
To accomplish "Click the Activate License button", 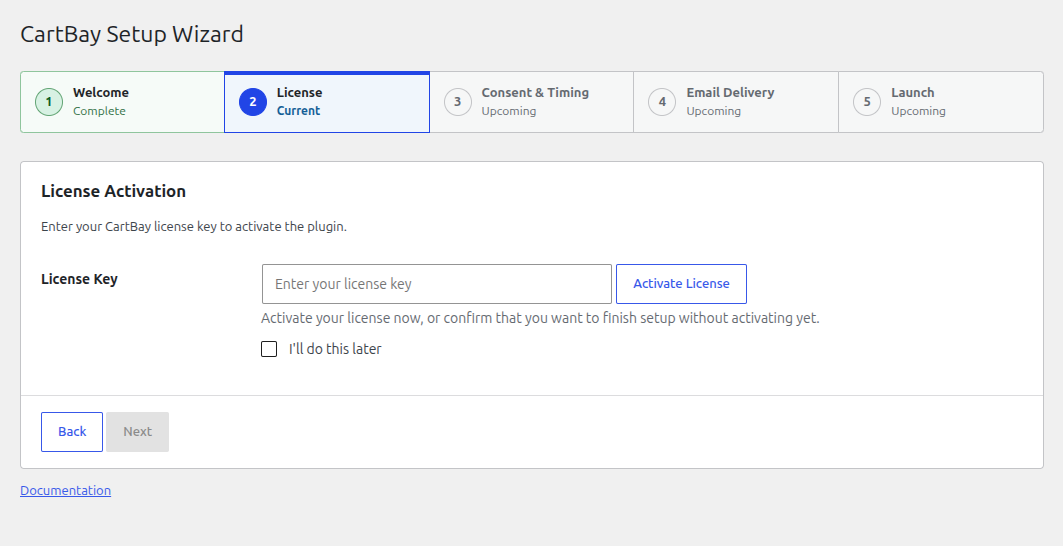I will tap(681, 284).
